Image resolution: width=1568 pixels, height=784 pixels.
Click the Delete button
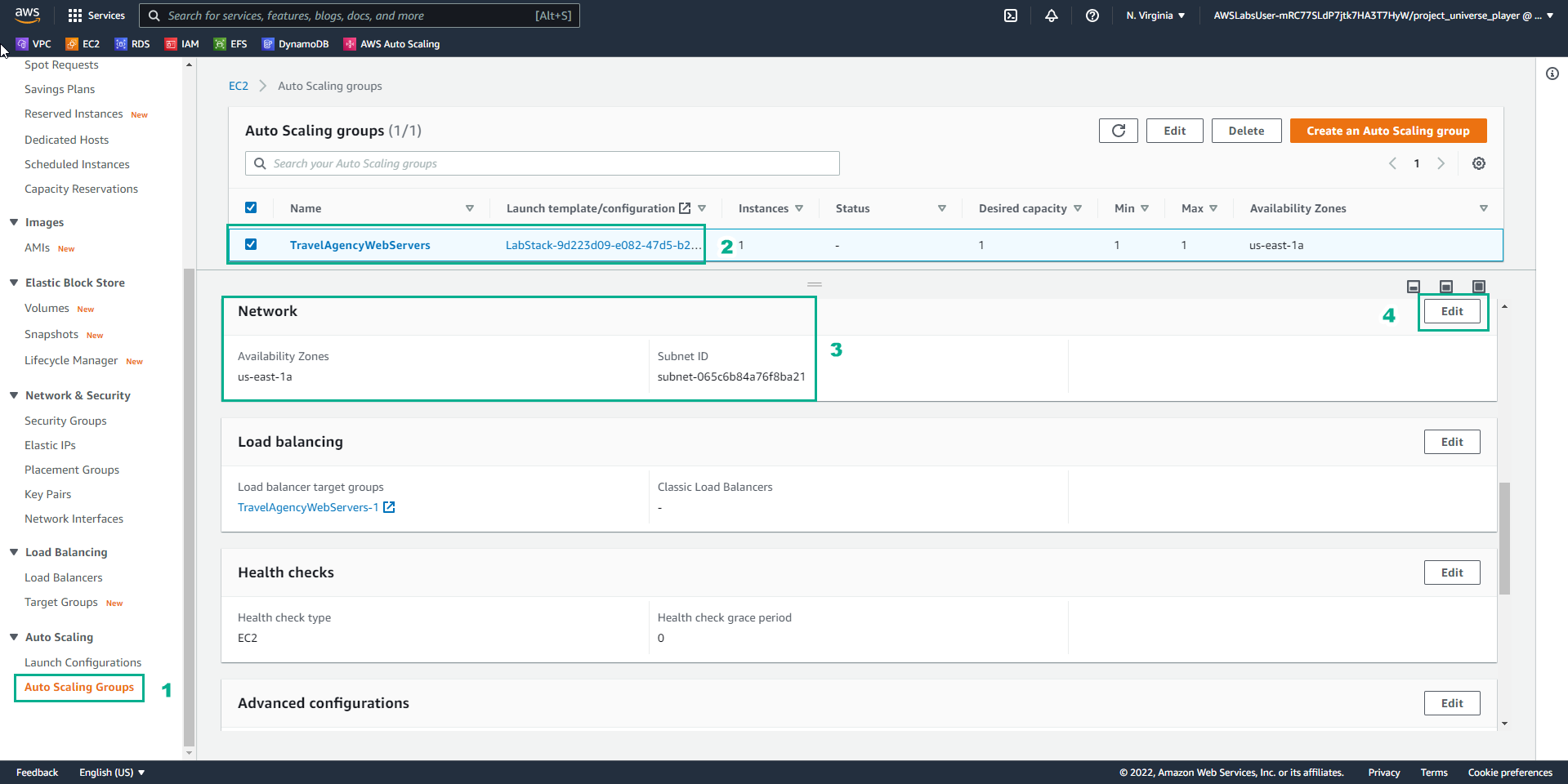coord(1246,131)
